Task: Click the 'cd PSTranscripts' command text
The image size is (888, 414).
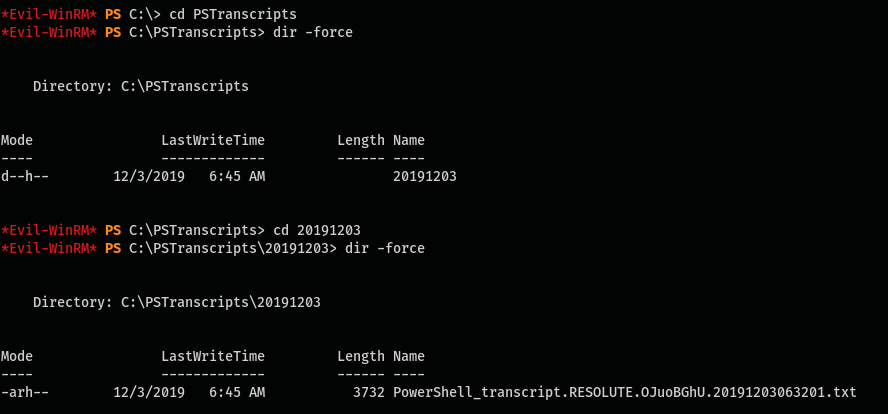Action: [233, 14]
